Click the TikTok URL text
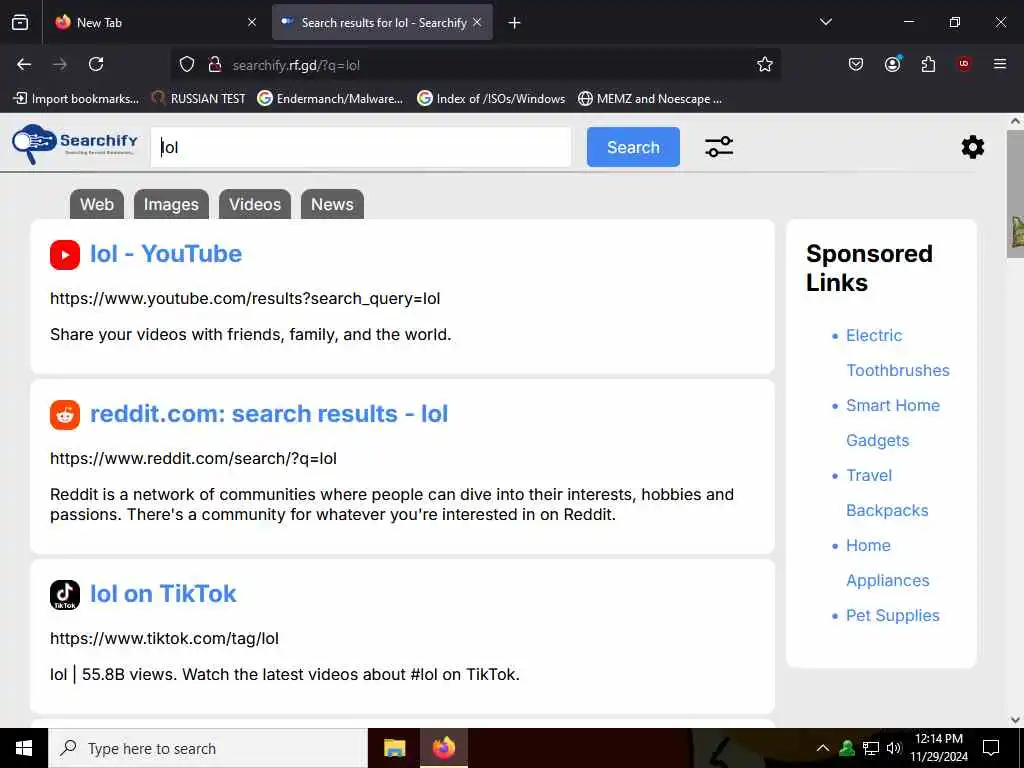1024x768 pixels. [165, 638]
